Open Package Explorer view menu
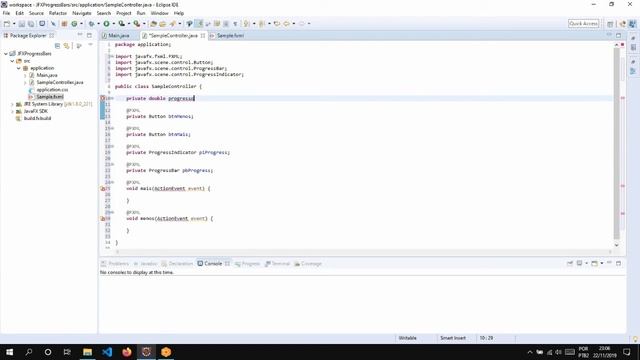The height and width of the screenshot is (360, 640). point(90,44)
